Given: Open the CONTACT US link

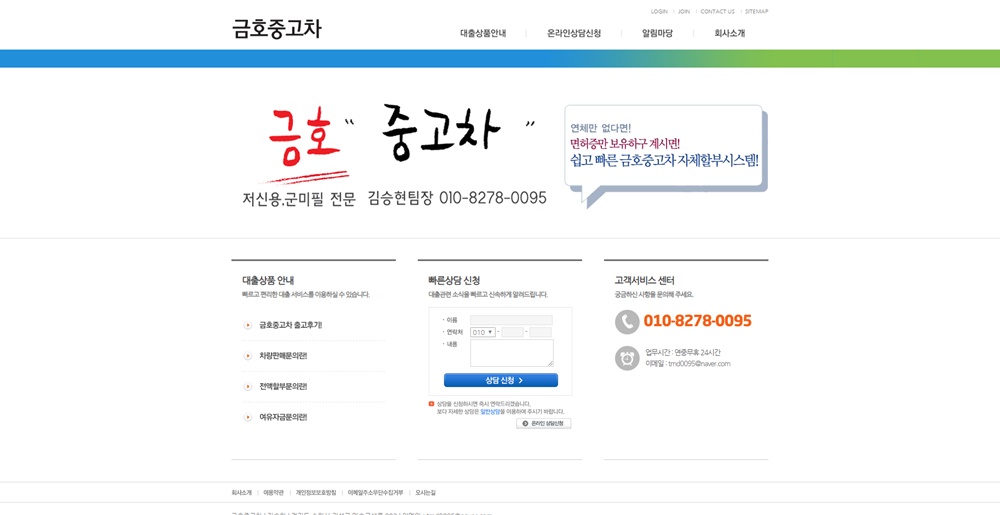Looking at the screenshot, I should point(717,11).
